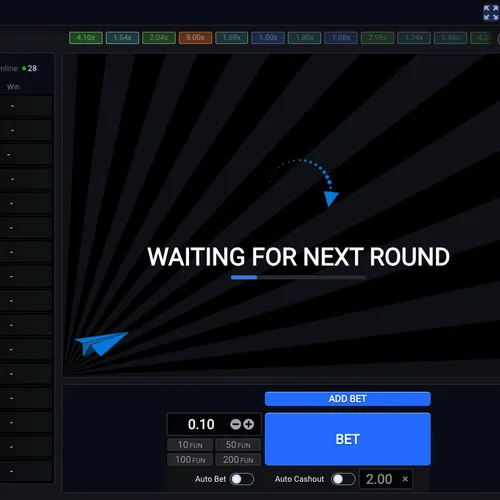The image size is (500, 500).
Task: Increase bet with plus icon
Action: coord(248,424)
